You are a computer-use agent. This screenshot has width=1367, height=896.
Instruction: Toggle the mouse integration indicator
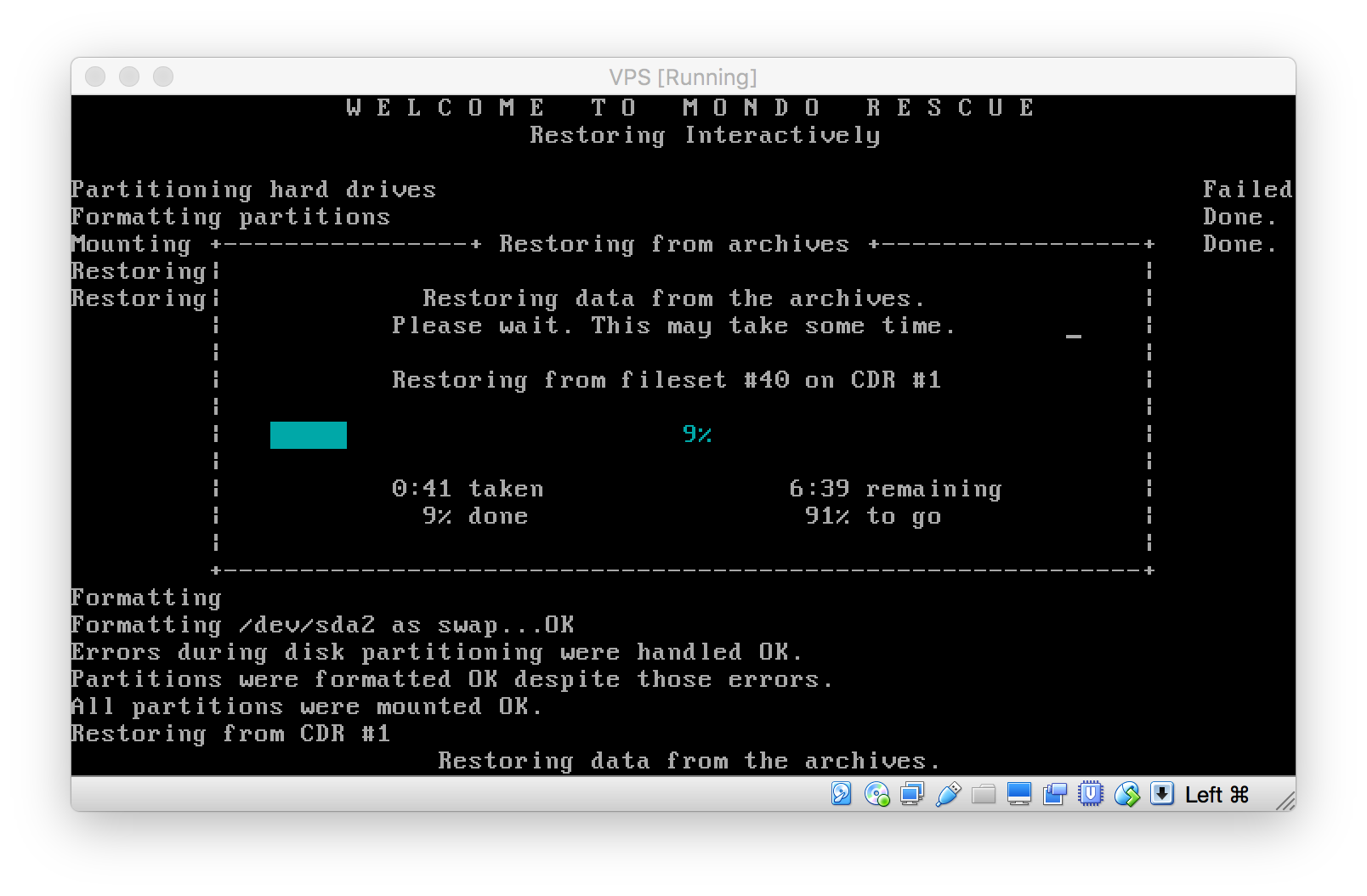(1126, 794)
